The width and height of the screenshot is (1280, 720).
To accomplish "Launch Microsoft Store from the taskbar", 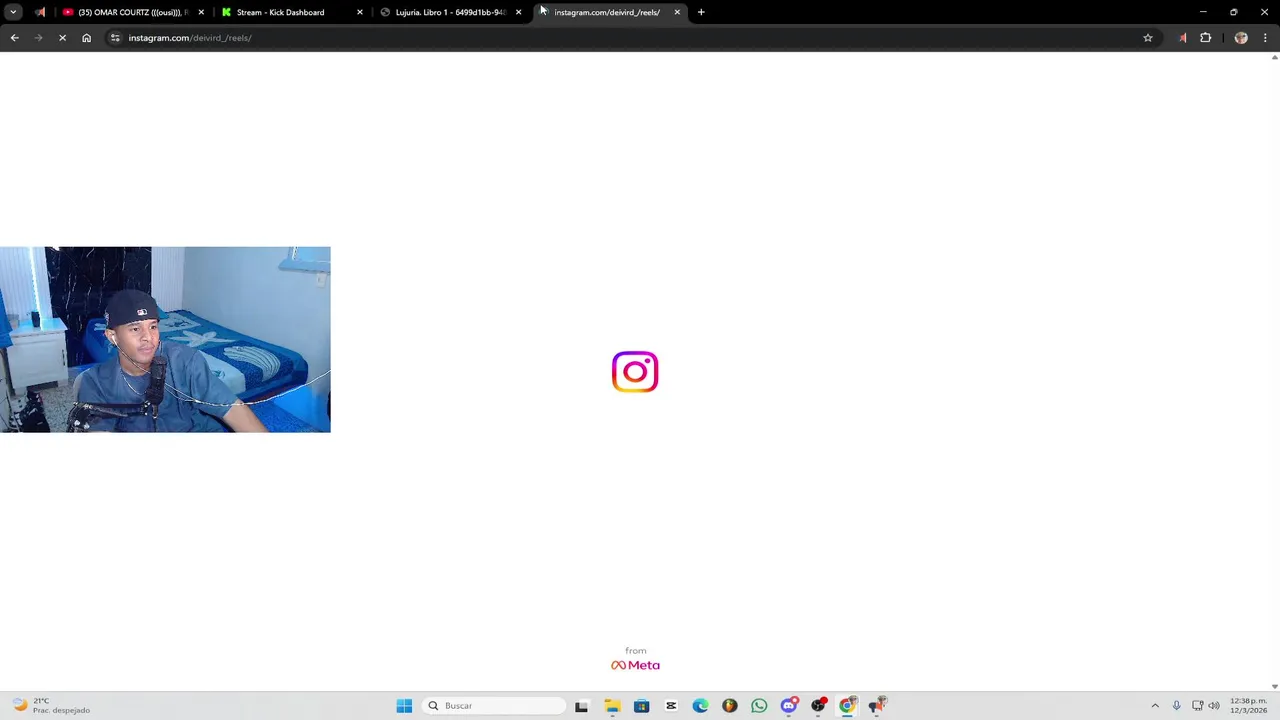I will (641, 706).
